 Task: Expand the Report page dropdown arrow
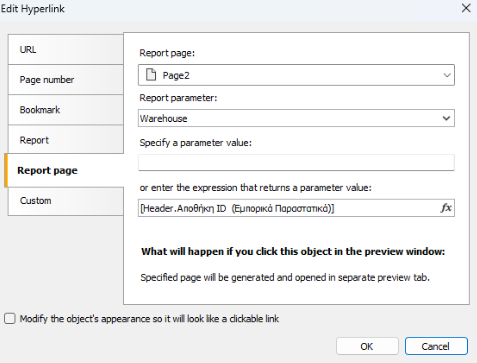click(x=447, y=75)
